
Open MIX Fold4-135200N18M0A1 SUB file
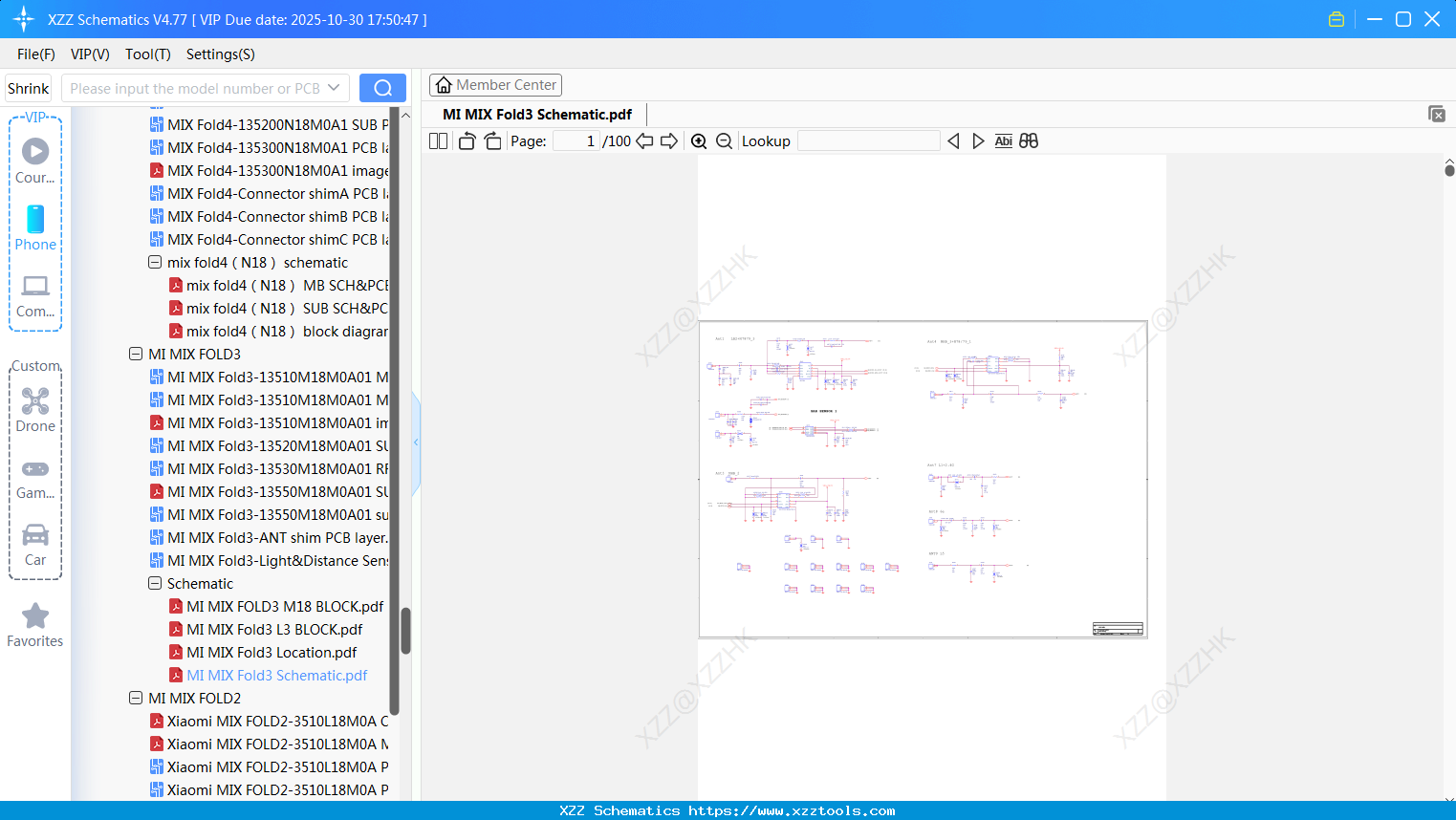click(277, 124)
